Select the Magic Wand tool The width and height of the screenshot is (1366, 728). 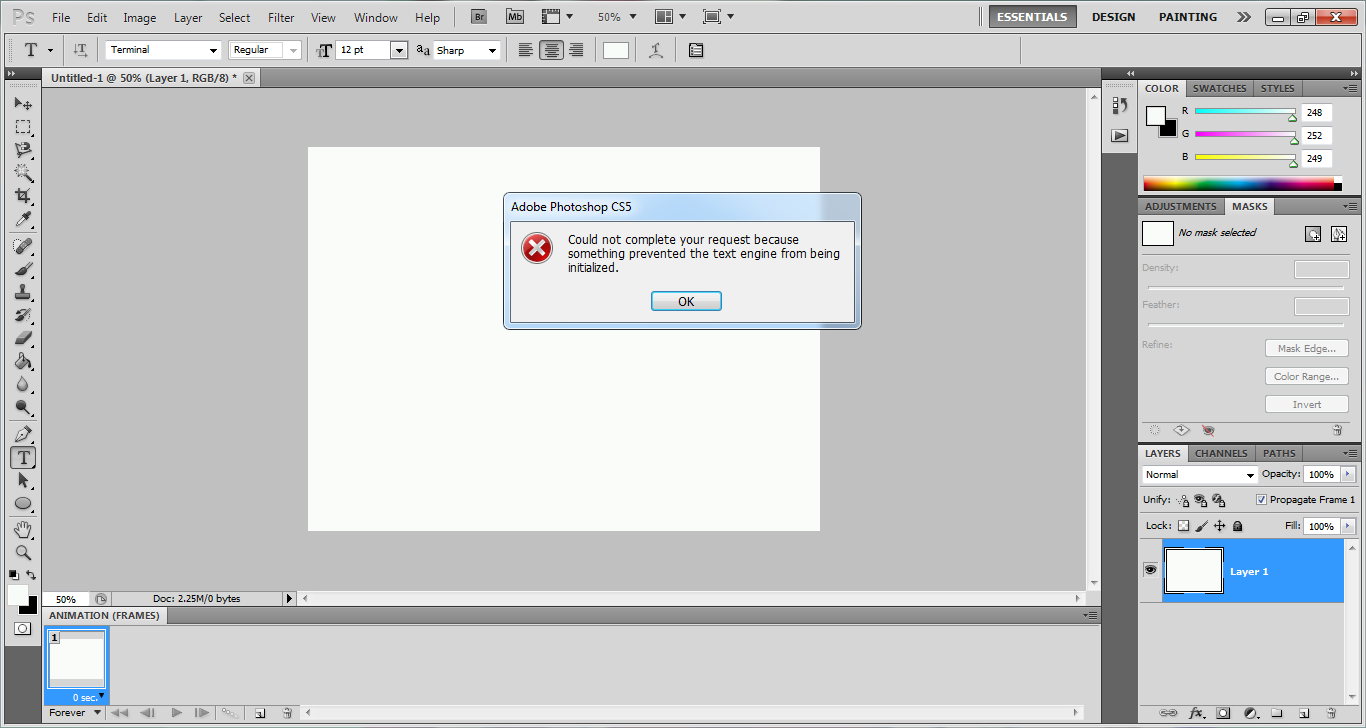click(23, 173)
